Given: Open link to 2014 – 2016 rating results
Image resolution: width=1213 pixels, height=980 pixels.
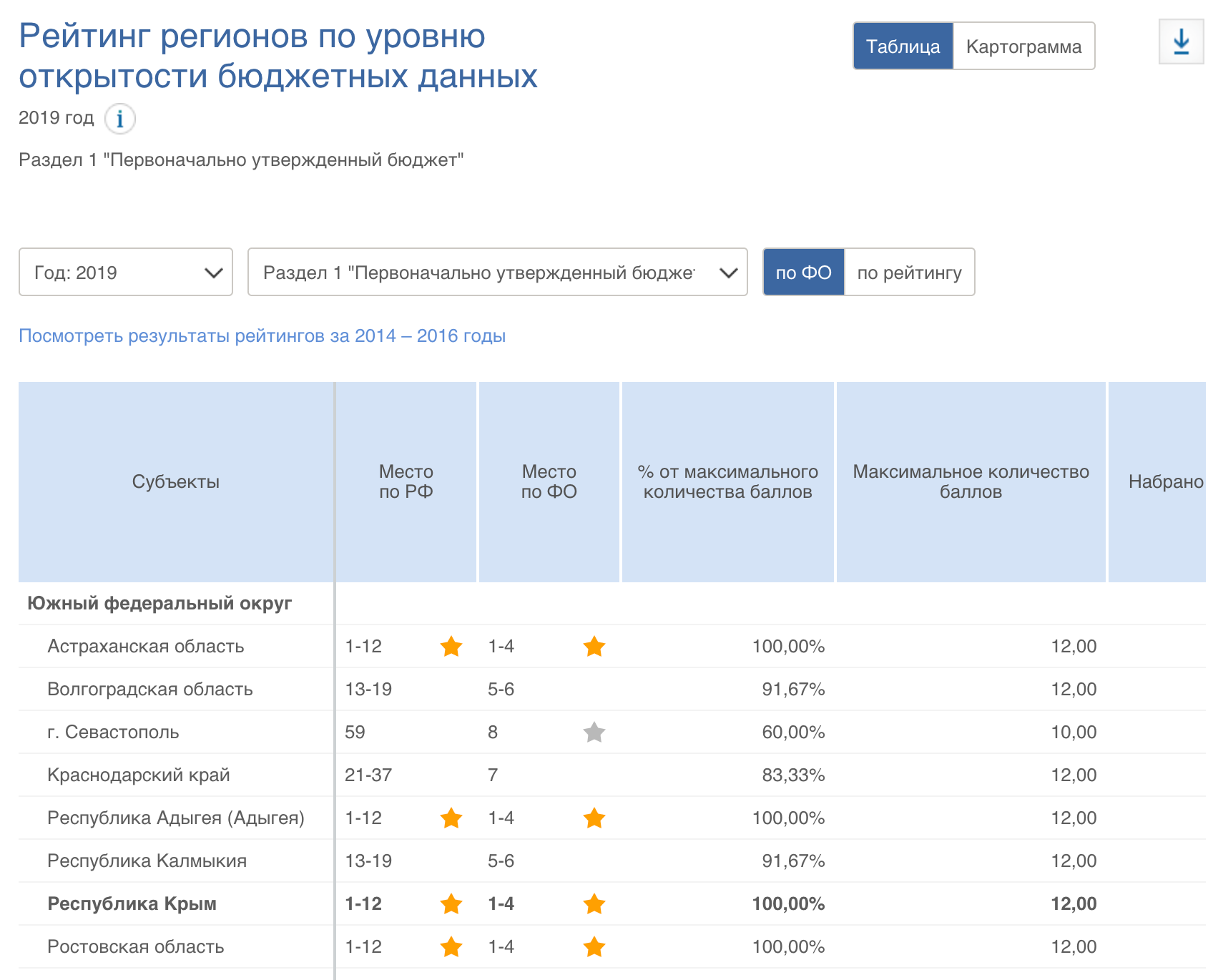Looking at the screenshot, I should 262,336.
